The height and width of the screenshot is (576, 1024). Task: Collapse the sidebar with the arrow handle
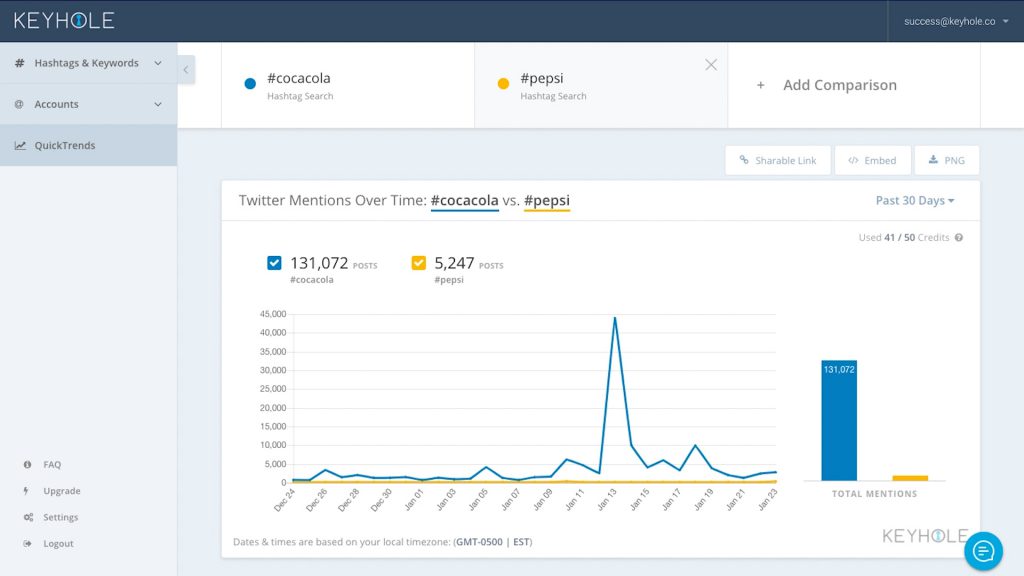186,69
